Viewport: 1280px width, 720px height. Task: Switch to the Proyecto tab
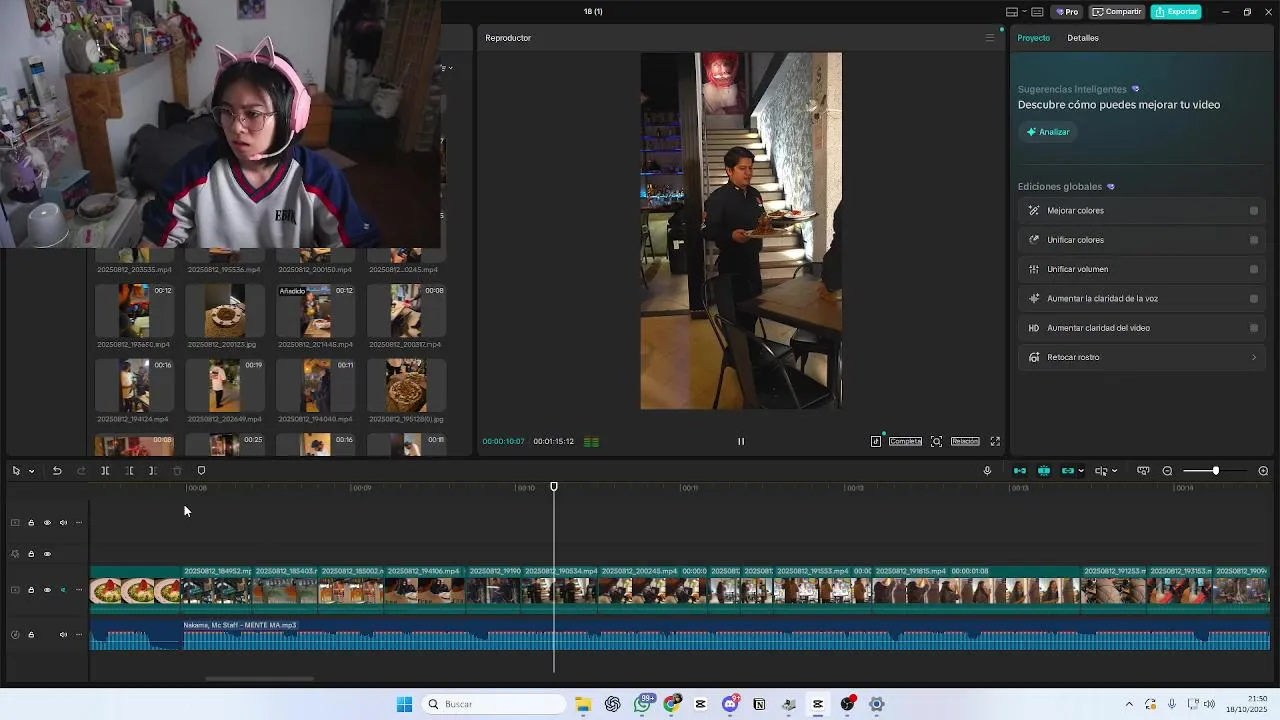tap(1033, 38)
